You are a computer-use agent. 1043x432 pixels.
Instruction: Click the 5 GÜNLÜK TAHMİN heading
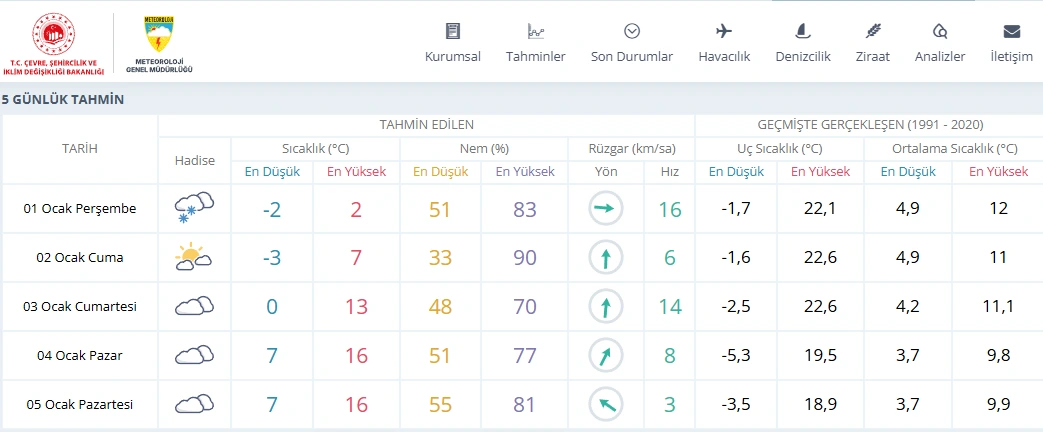point(63,100)
